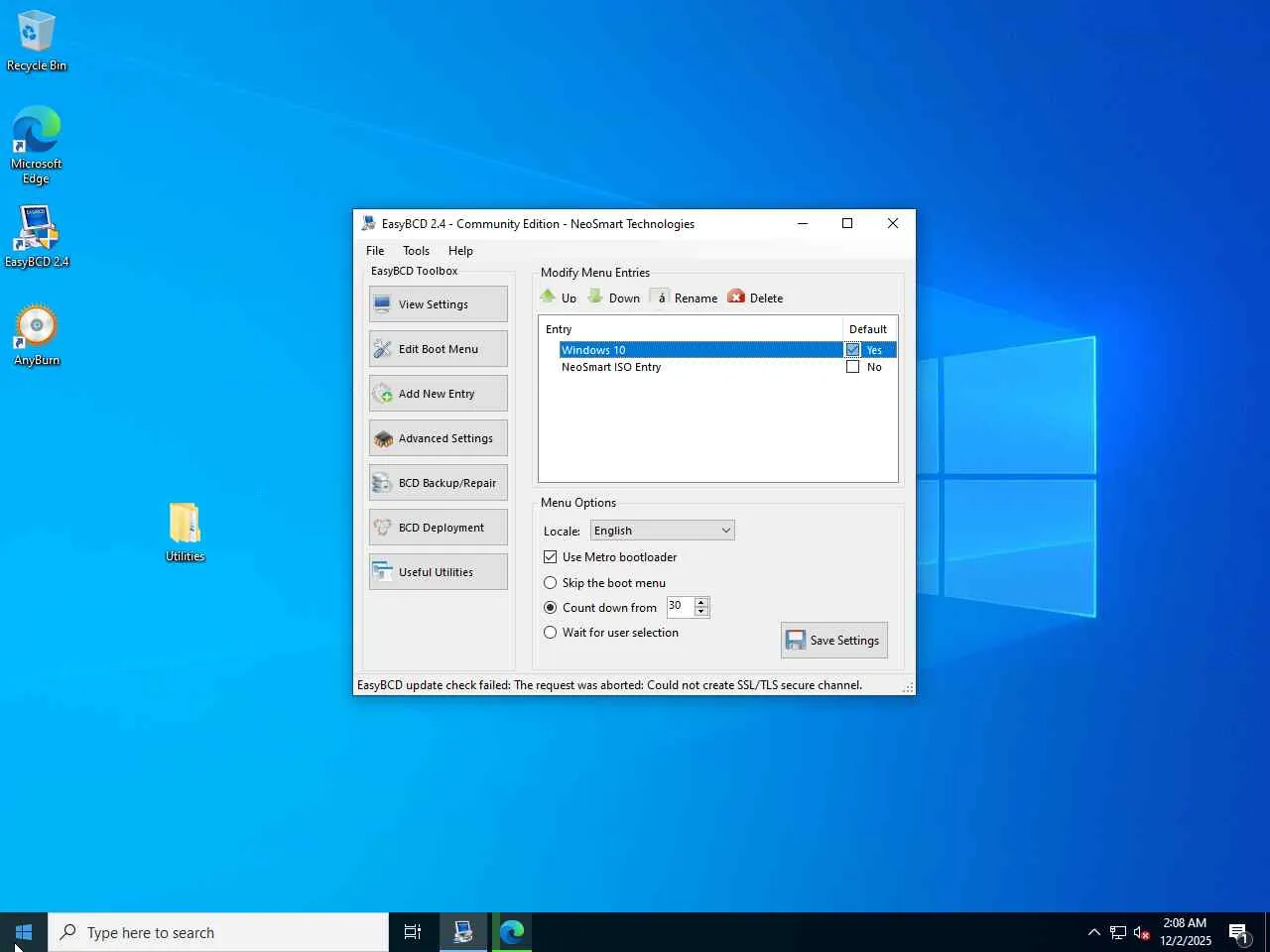Save Settings for the boot menu
The image size is (1270, 952).
click(x=834, y=641)
